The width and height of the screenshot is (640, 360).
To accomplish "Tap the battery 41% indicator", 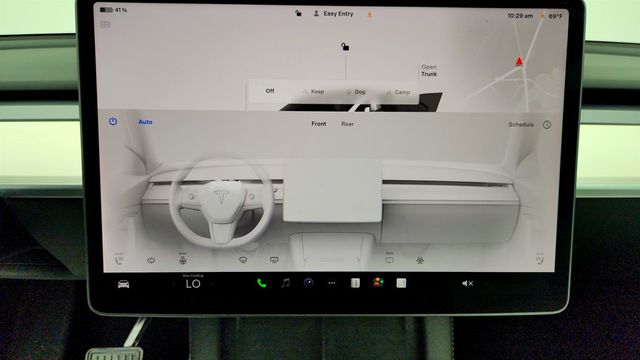I will [x=113, y=10].
